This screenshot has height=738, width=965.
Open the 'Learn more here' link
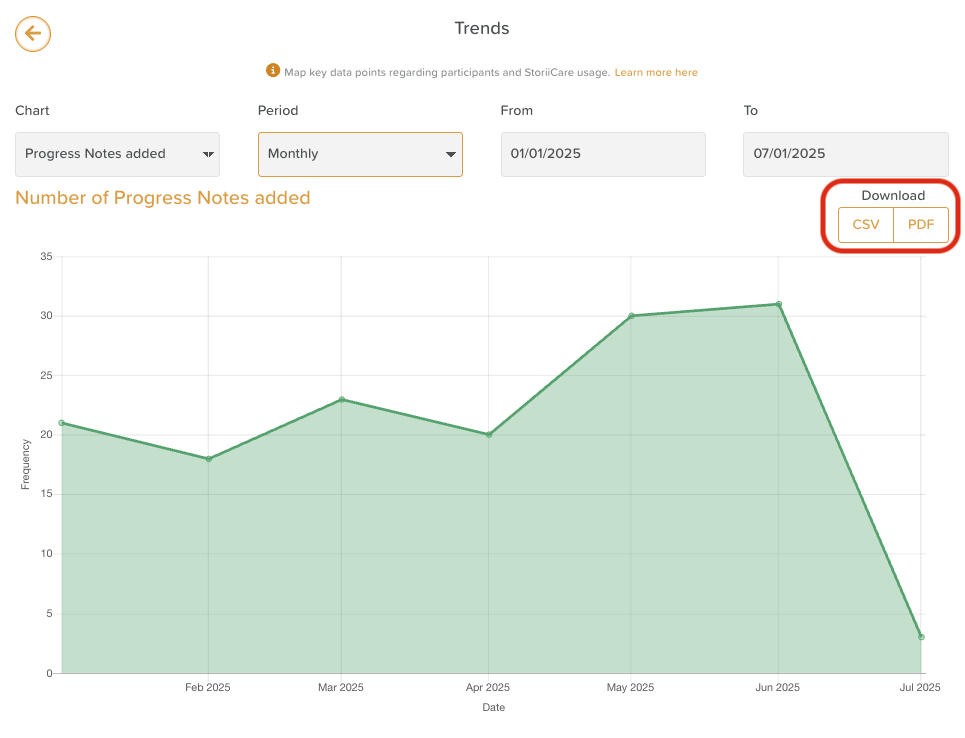point(656,73)
